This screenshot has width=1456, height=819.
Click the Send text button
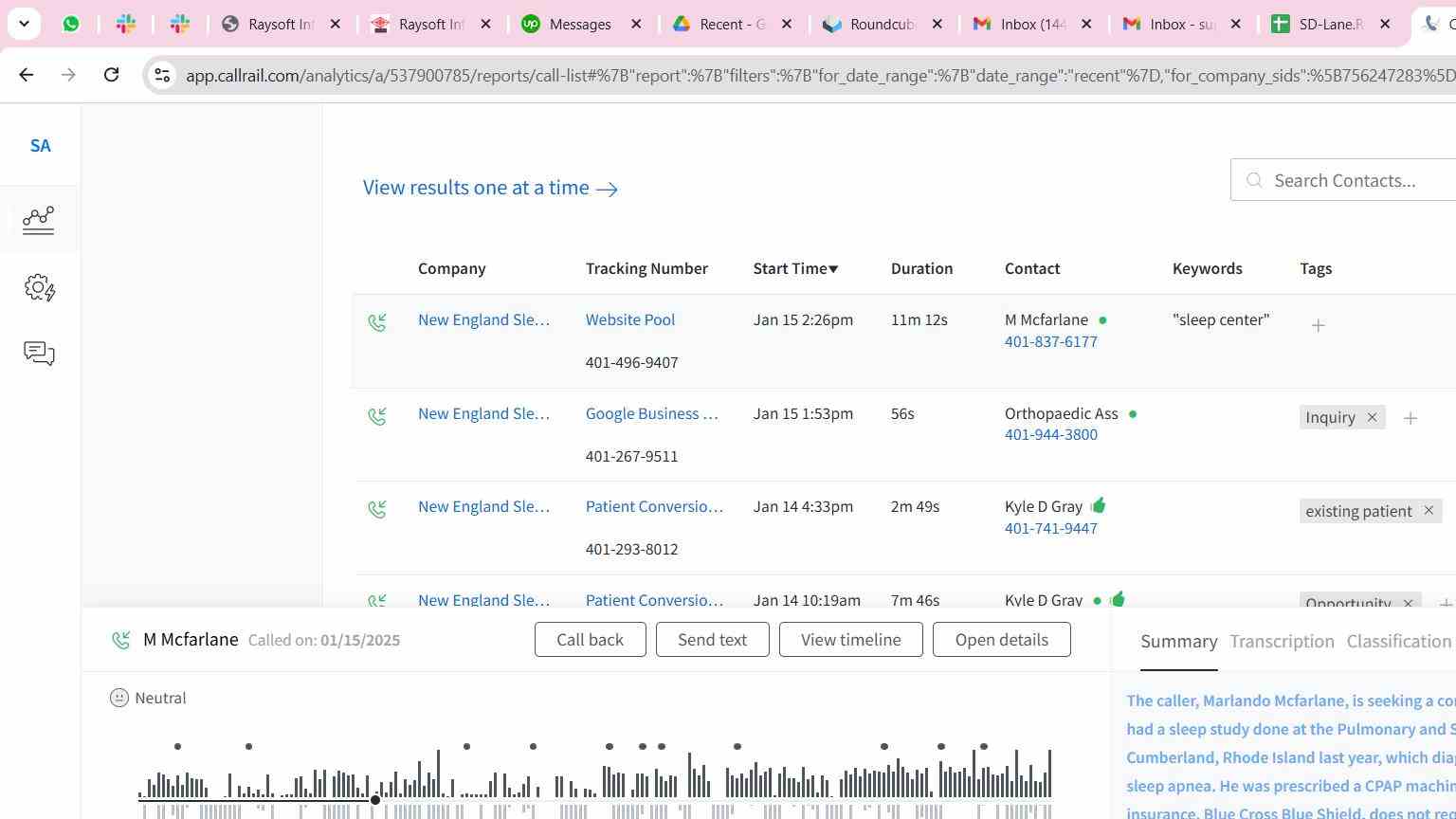pyautogui.click(x=712, y=640)
